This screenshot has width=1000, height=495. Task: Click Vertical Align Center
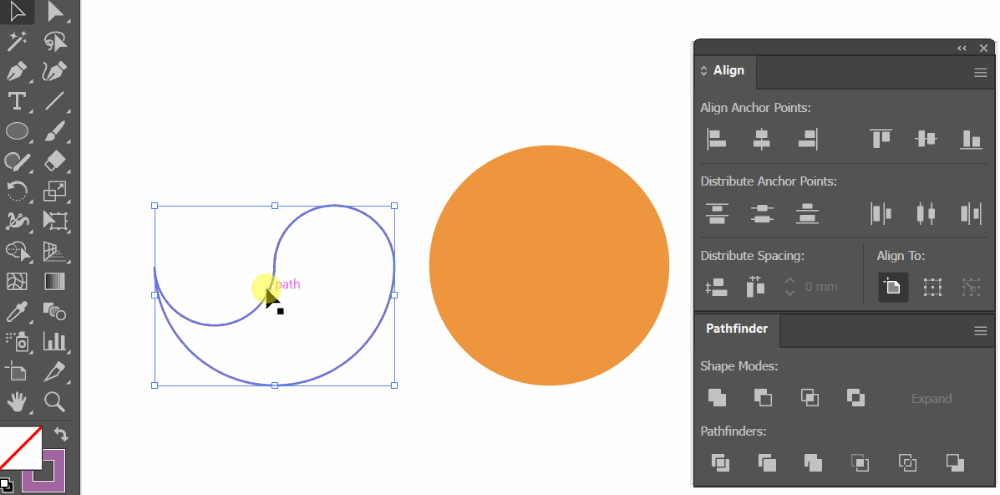(925, 139)
